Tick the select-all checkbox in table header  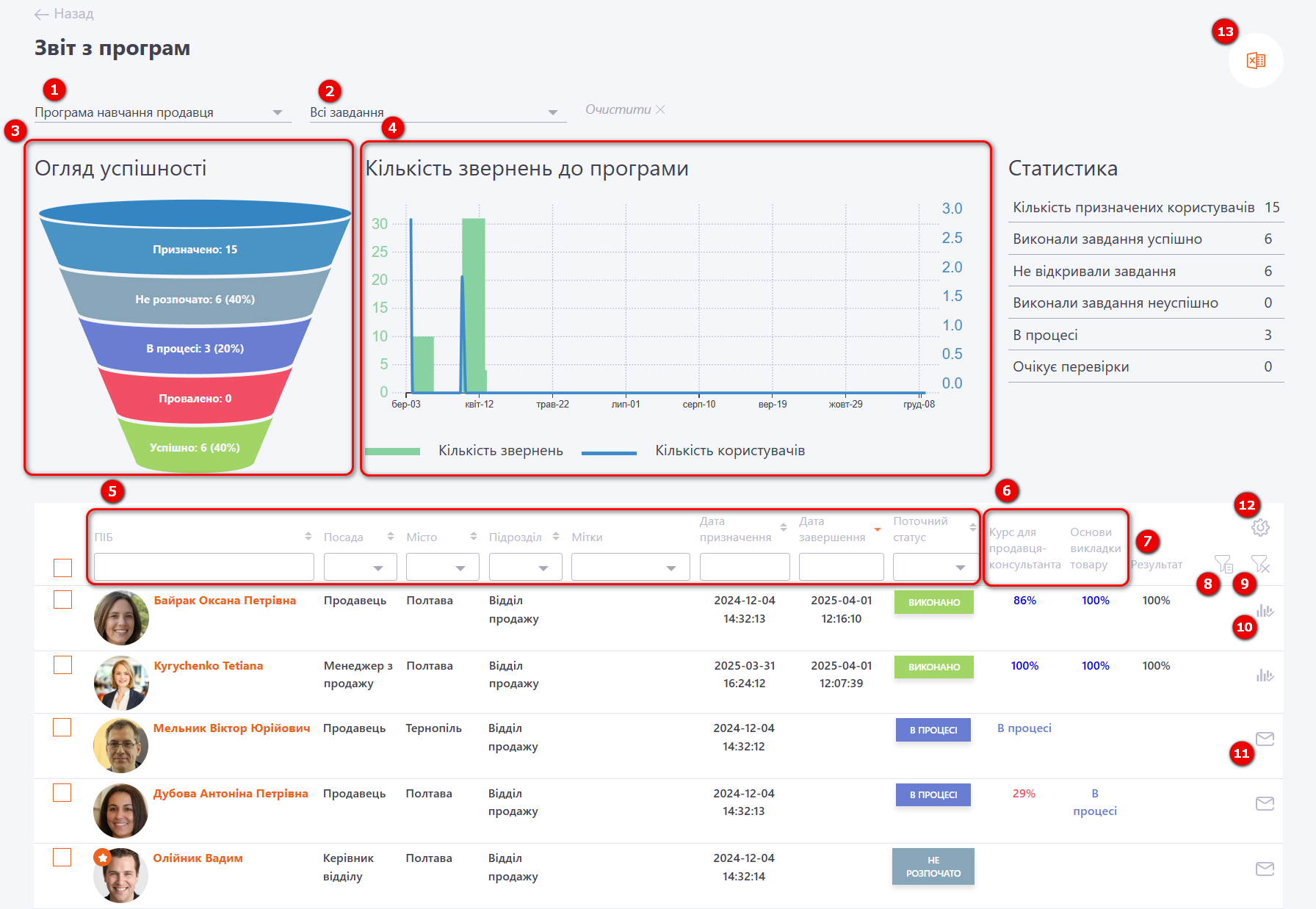coord(63,568)
